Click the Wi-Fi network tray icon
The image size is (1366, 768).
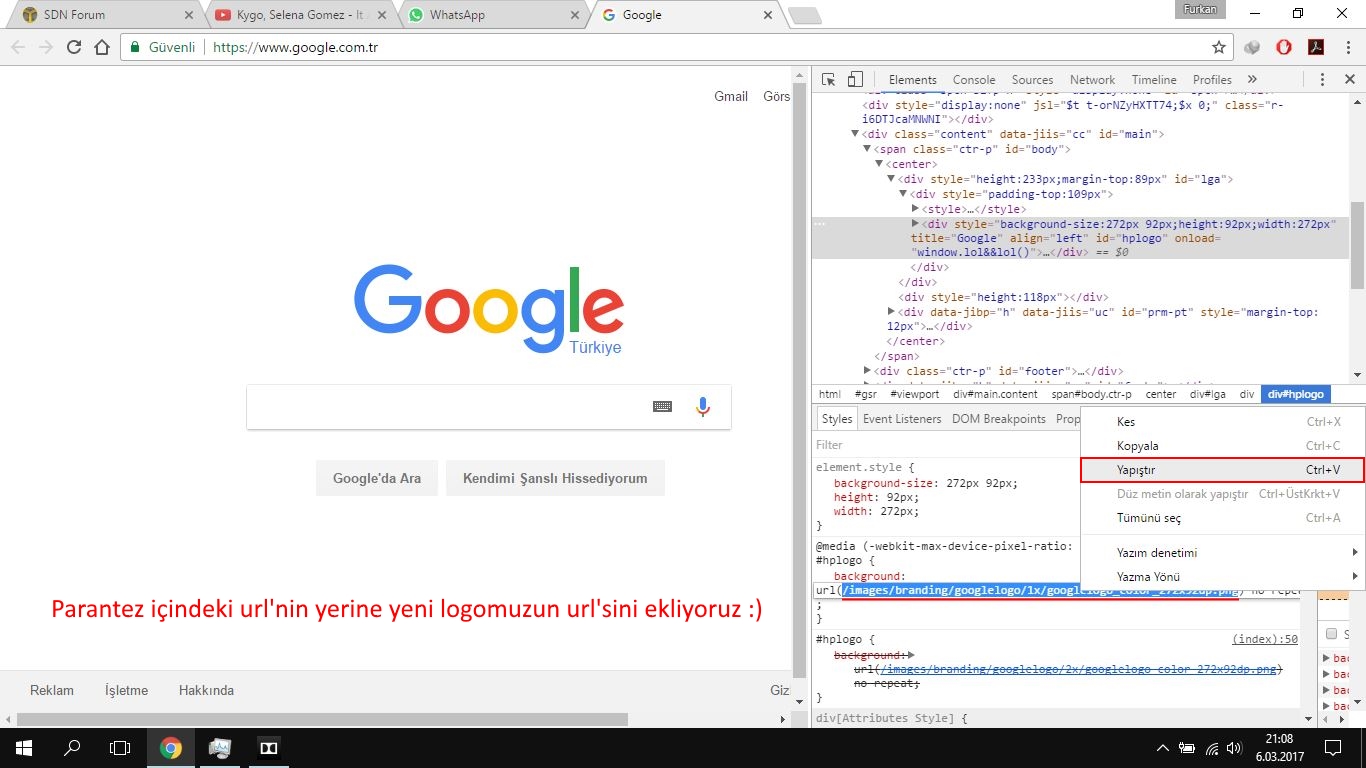1213,747
